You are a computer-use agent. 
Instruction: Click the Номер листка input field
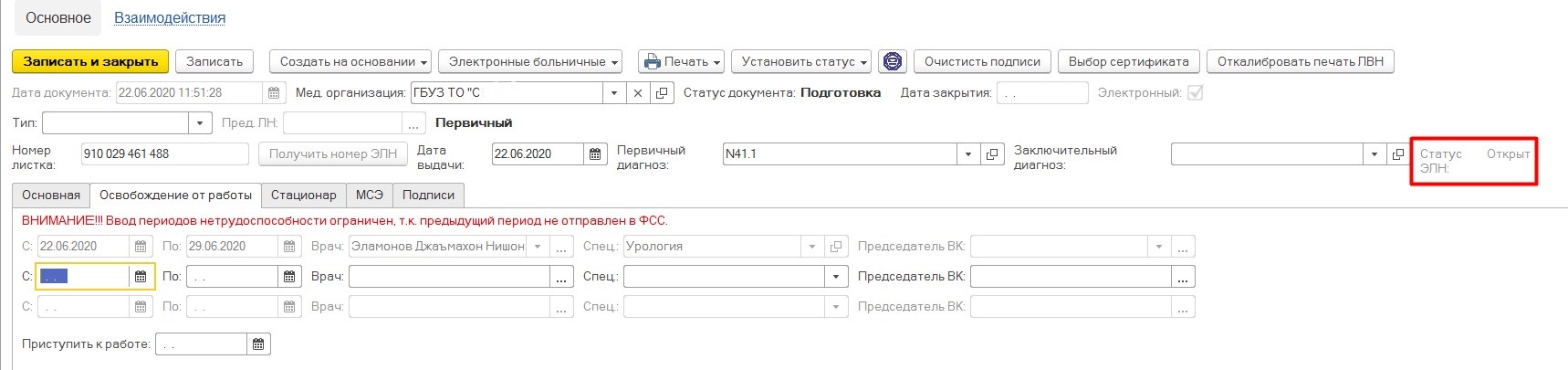164,154
